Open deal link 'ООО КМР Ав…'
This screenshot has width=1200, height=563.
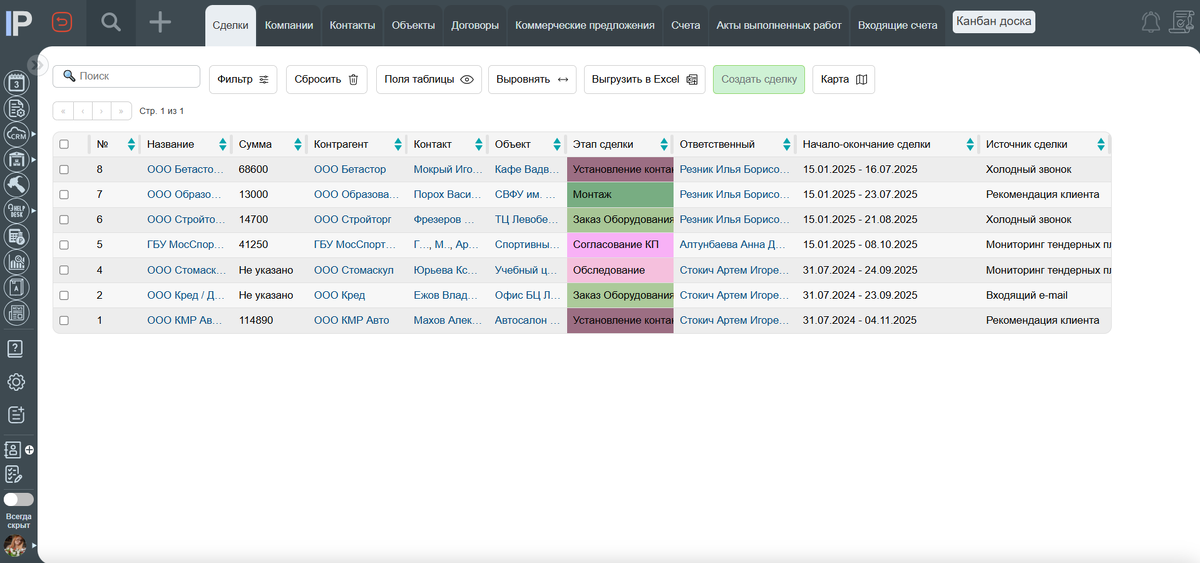click(184, 321)
